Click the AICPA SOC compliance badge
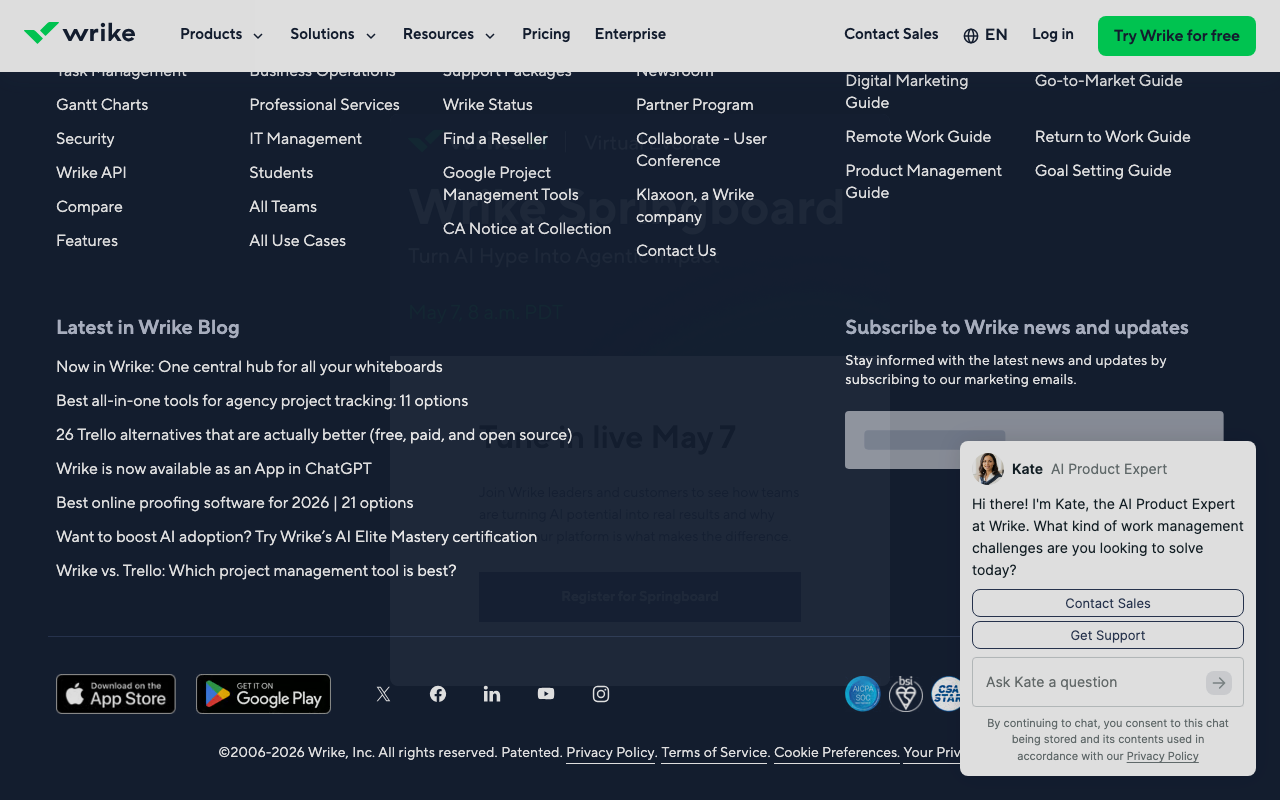Screen dimensions: 1280x800 coord(863,694)
